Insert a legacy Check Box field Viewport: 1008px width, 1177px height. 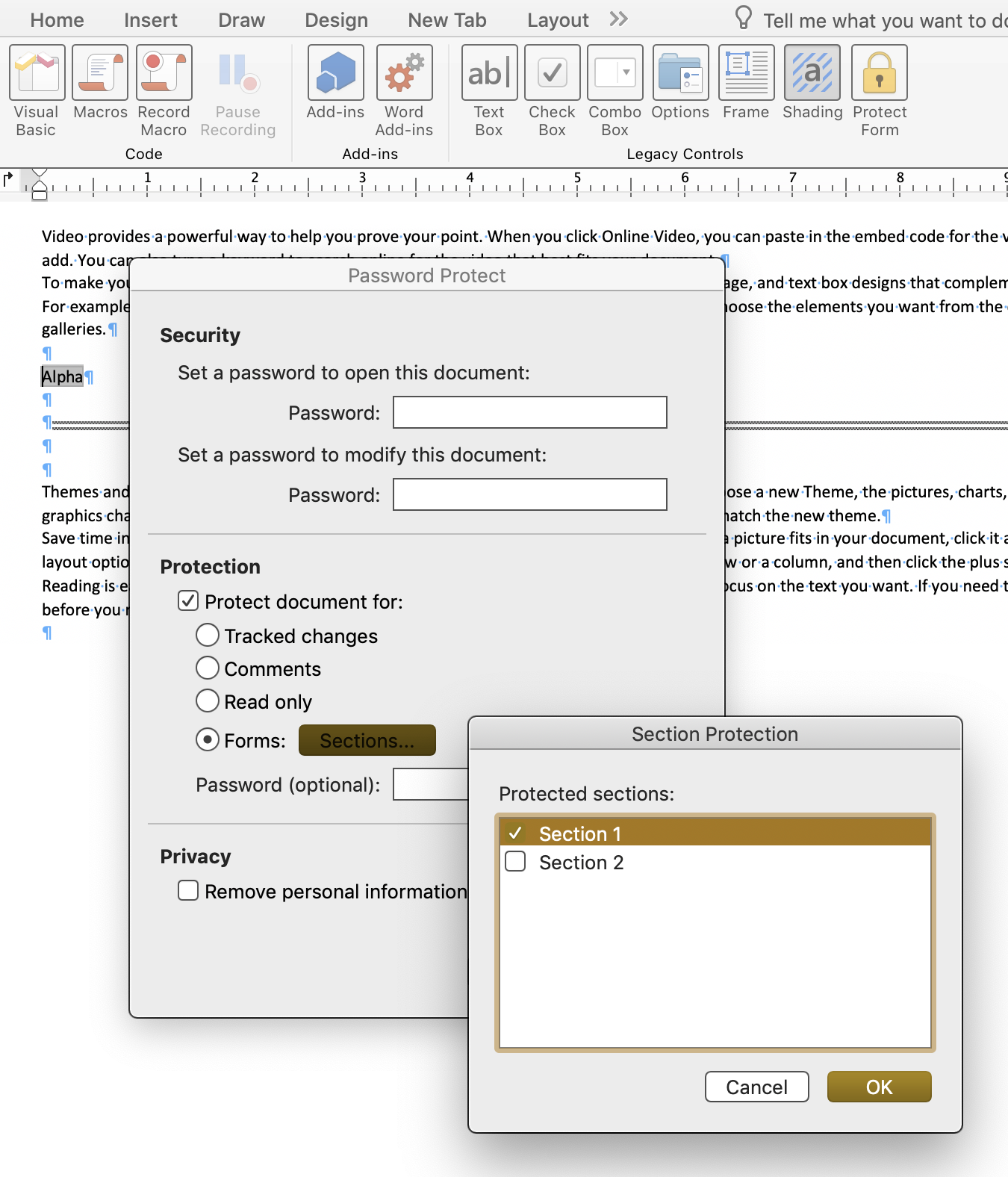pyautogui.click(x=552, y=72)
